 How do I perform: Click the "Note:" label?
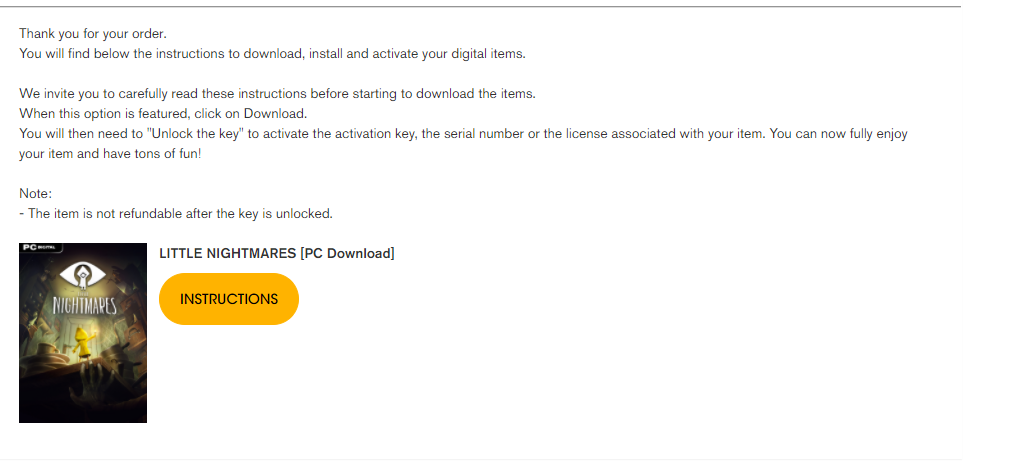(x=35, y=194)
